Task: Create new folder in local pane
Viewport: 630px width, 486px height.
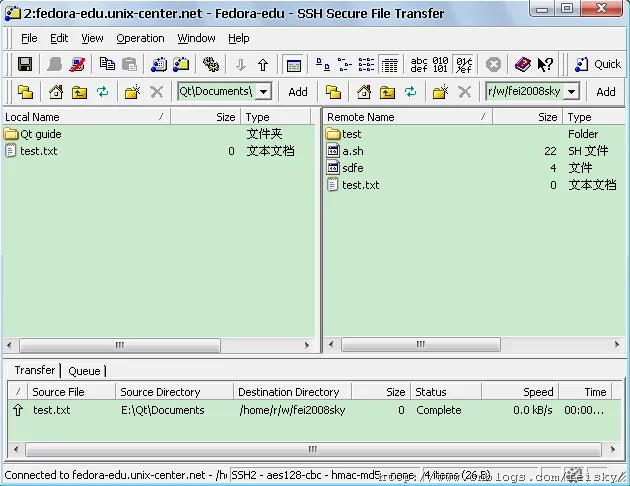Action: (132, 92)
